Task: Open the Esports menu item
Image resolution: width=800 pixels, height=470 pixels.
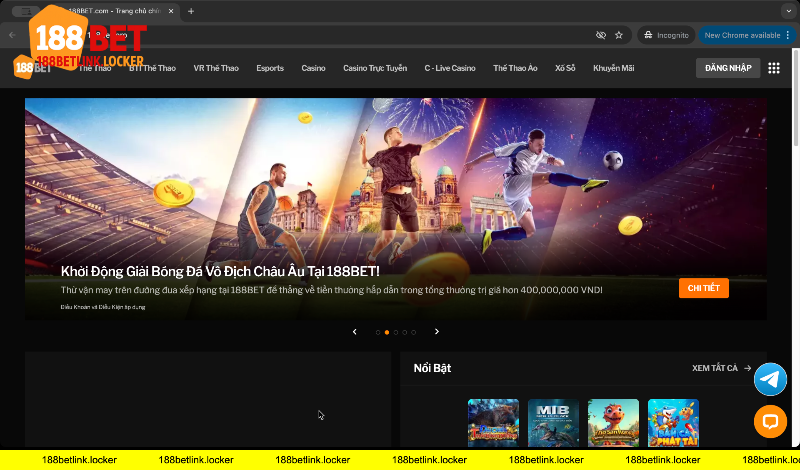Action: click(270, 68)
